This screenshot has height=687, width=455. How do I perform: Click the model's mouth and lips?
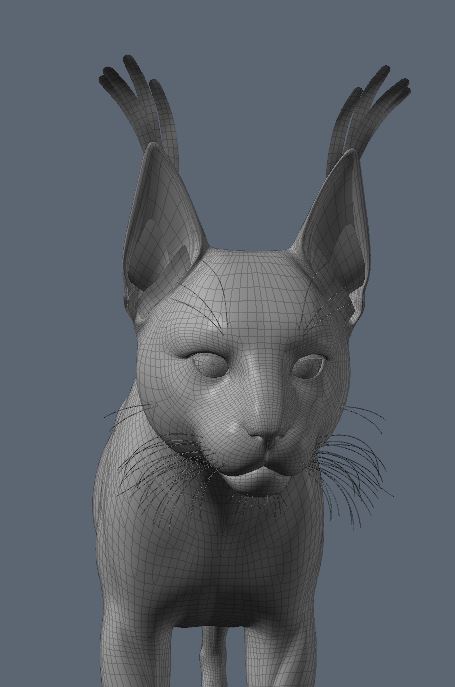(259, 469)
